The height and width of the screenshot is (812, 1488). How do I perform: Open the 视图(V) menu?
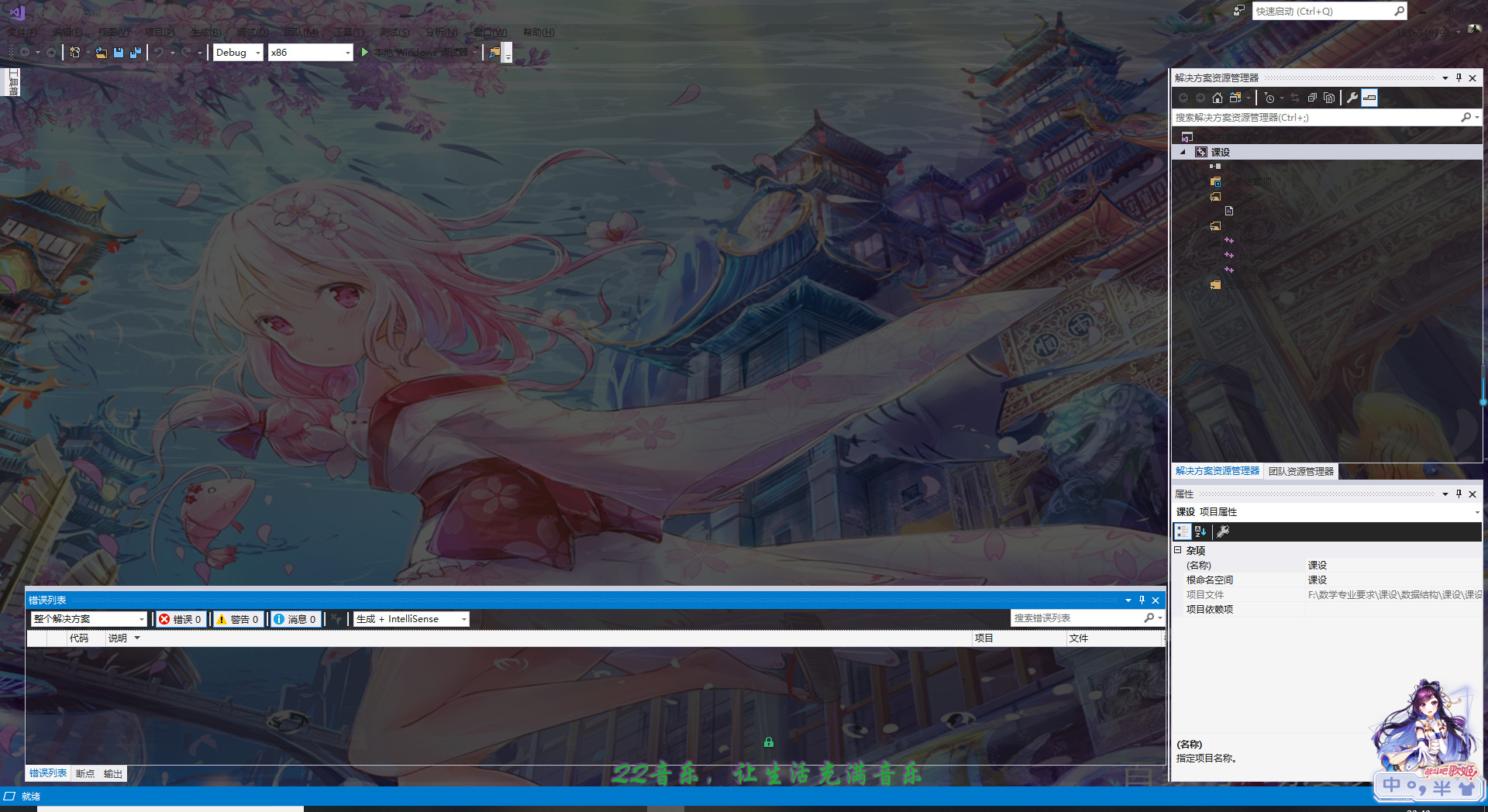coord(114,33)
